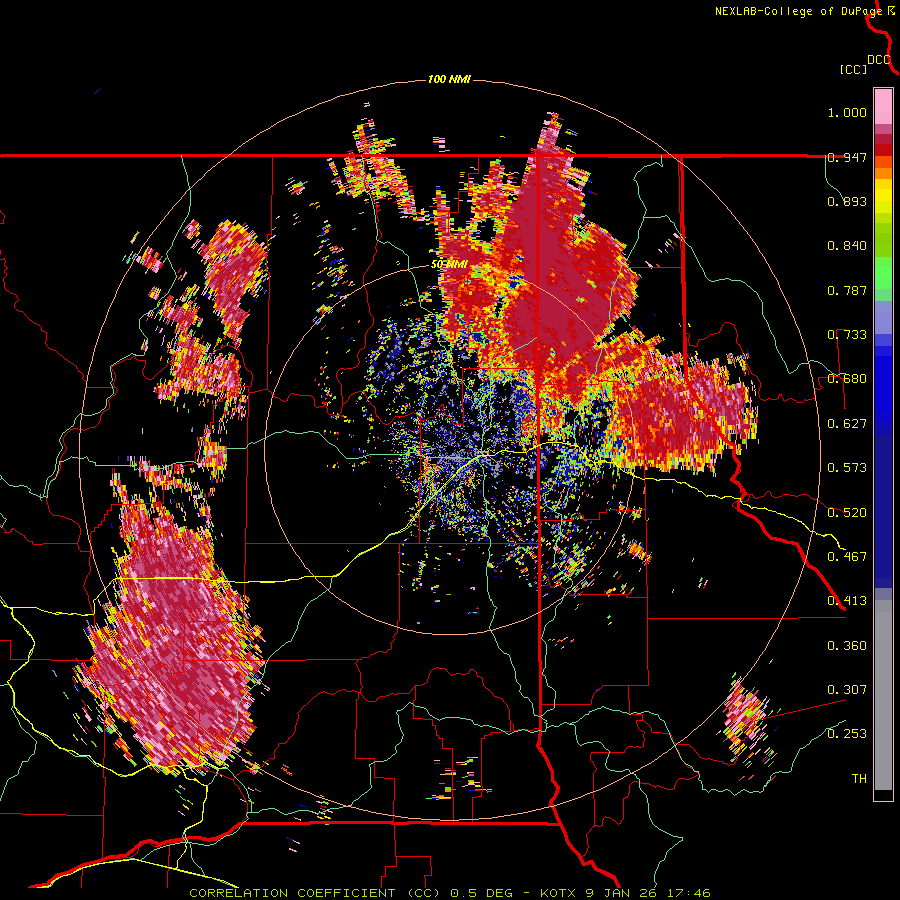The width and height of the screenshot is (900, 900).
Task: Click the 0.947 legend value
Action: click(847, 157)
